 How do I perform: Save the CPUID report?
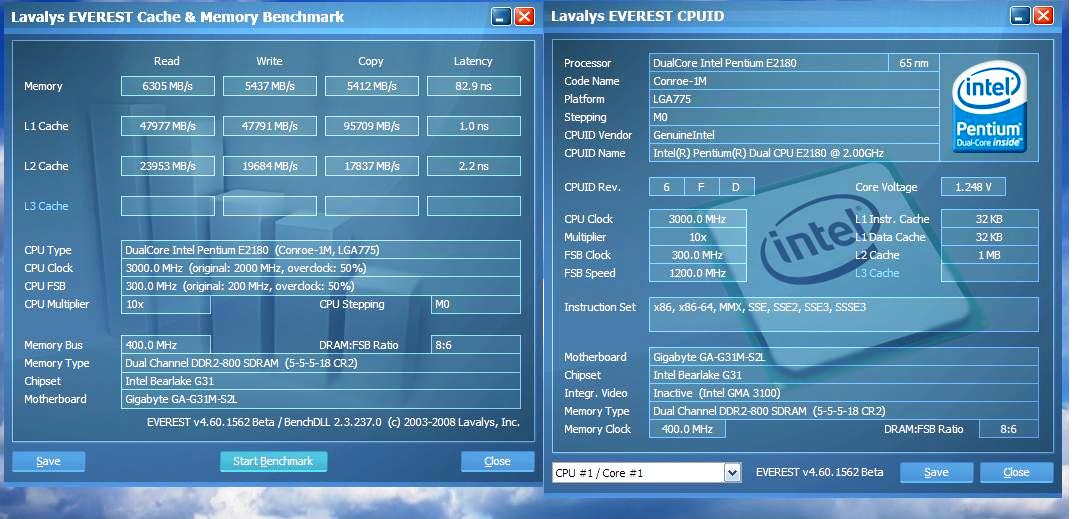(936, 472)
